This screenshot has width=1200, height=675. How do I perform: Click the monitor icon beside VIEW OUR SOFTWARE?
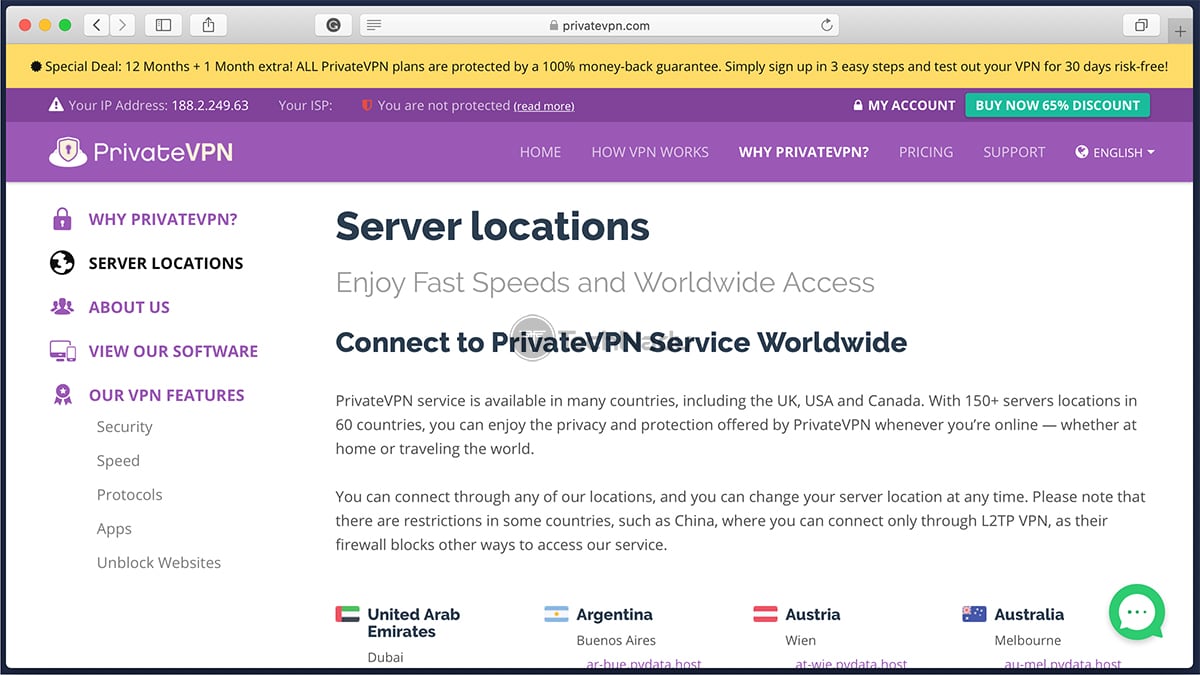61,350
